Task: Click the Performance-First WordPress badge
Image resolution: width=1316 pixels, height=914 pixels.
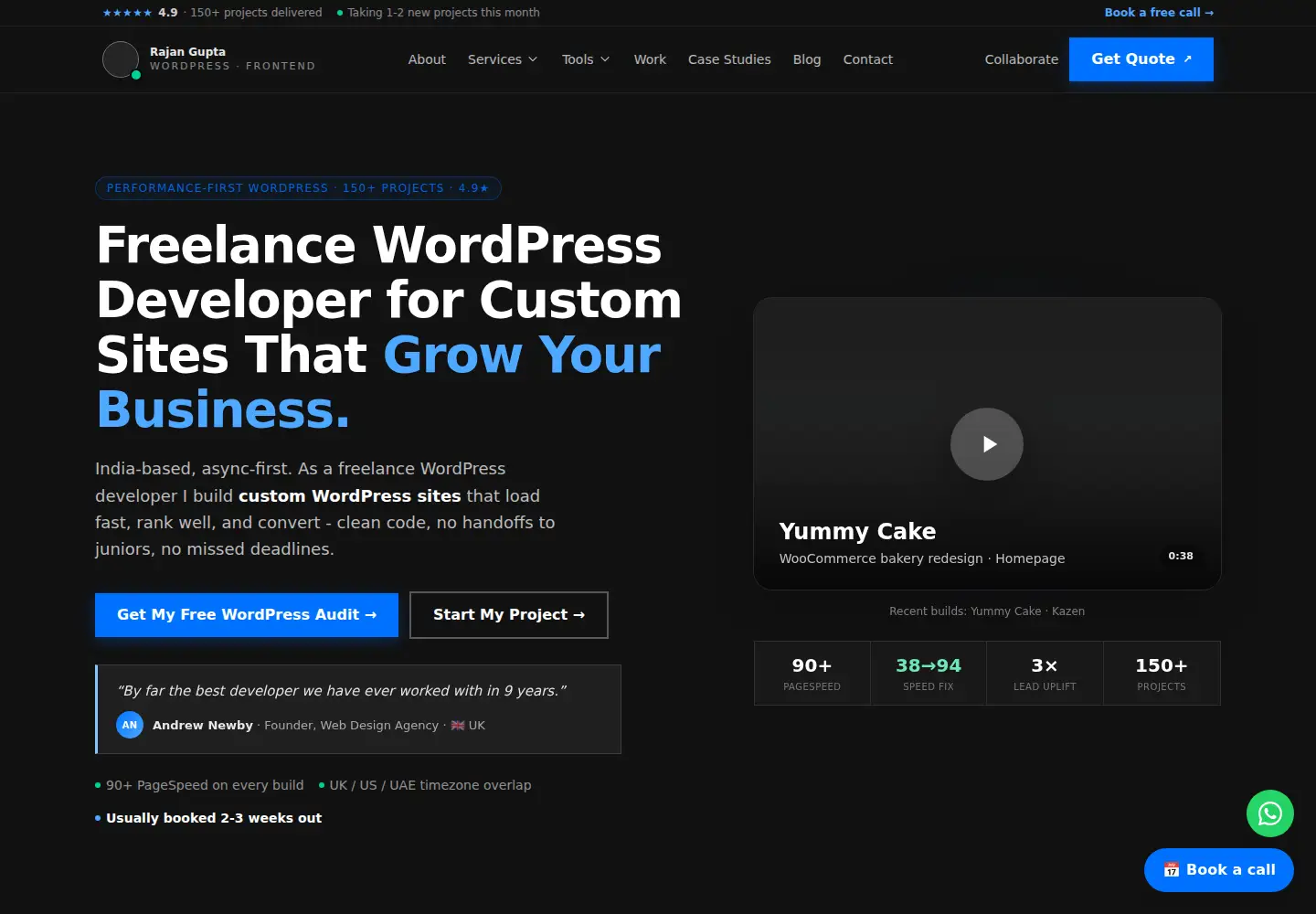Action: [x=298, y=188]
